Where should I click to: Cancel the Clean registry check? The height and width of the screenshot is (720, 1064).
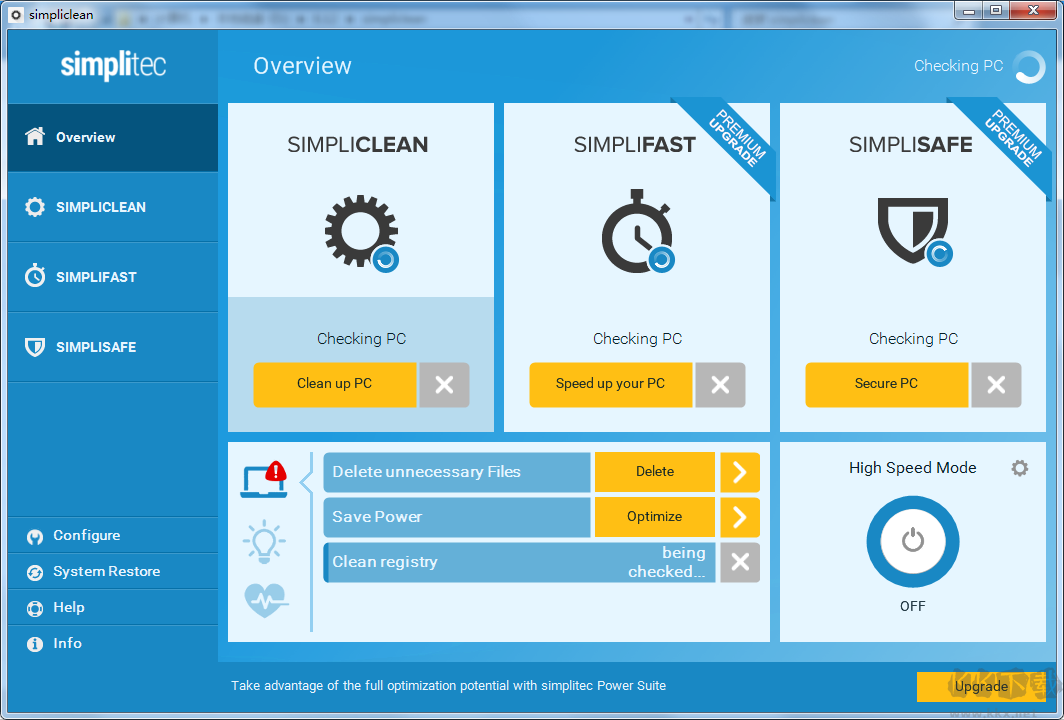point(739,562)
